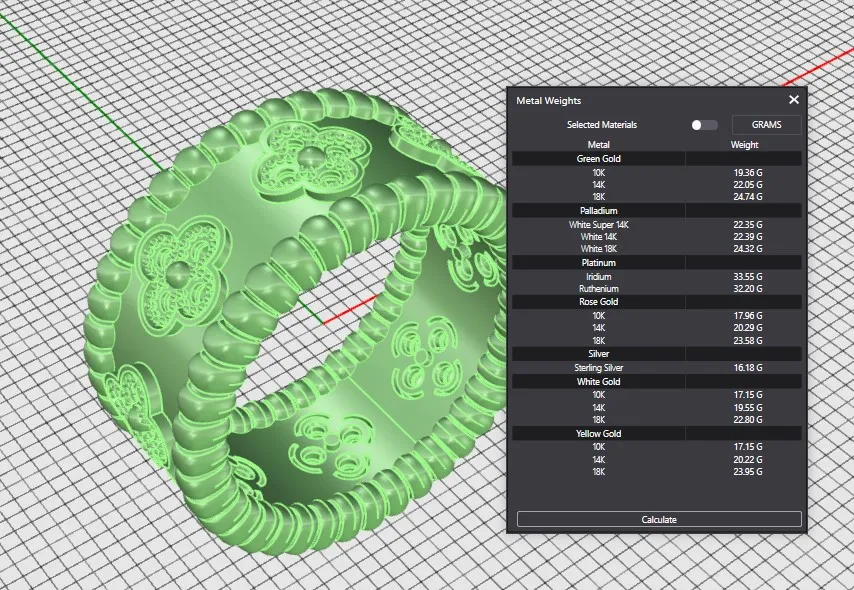Select the White Super 14K row
The height and width of the screenshot is (590, 854).
[x=656, y=224]
